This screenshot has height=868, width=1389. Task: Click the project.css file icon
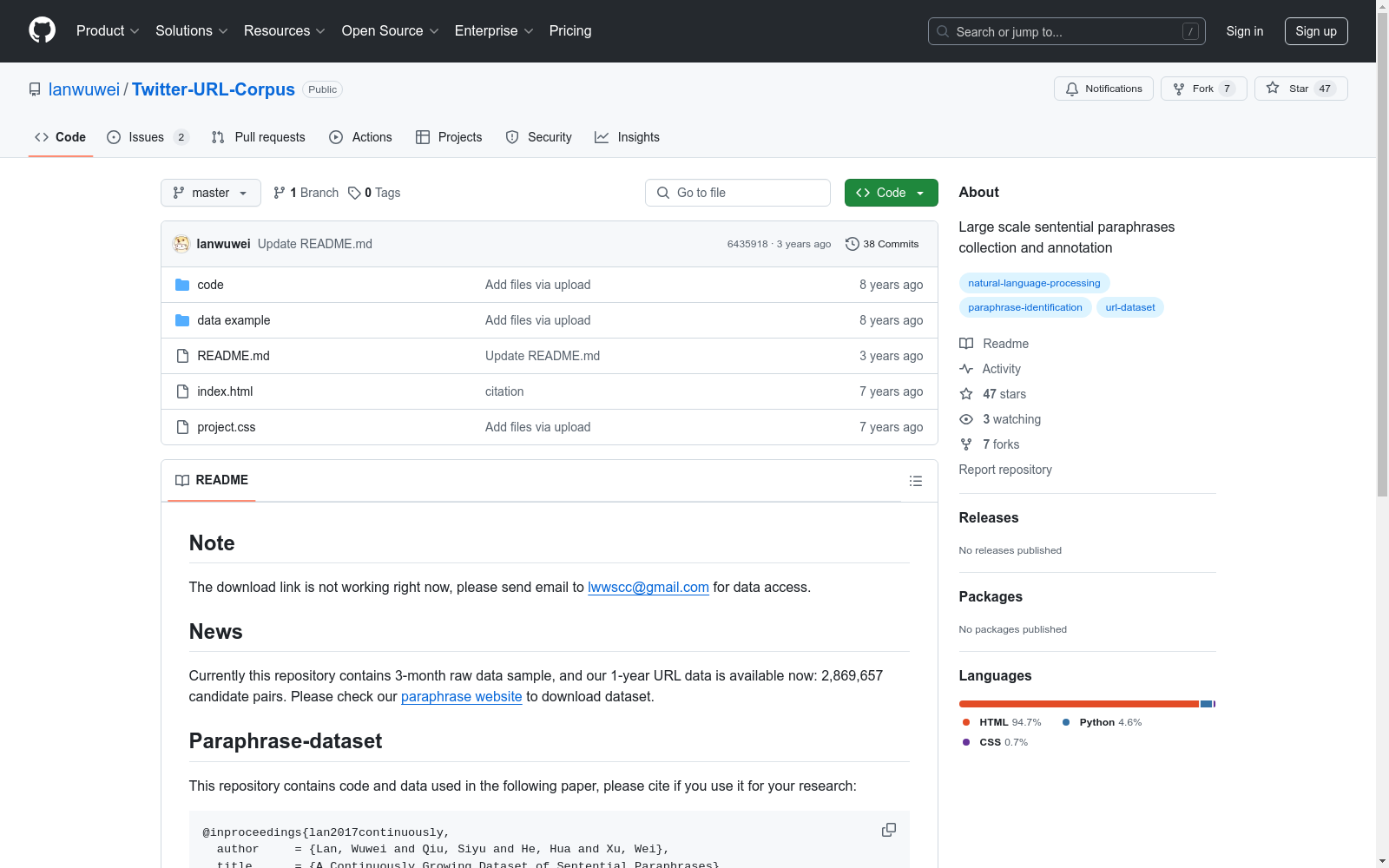click(x=182, y=427)
